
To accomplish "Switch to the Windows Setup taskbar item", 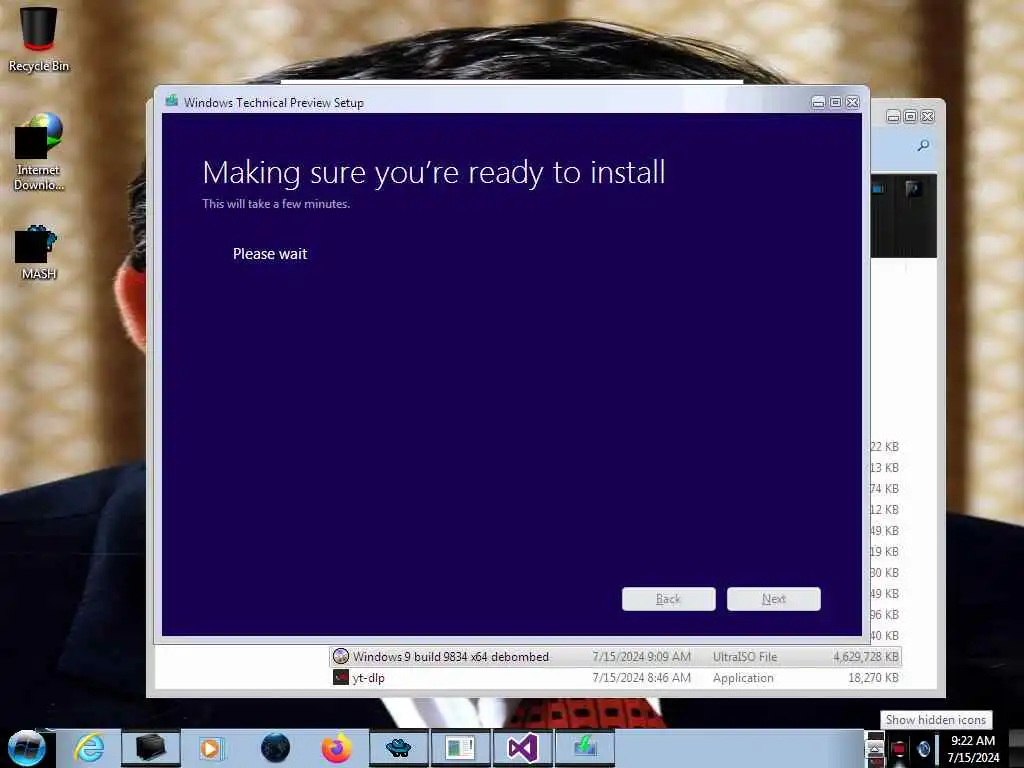I will pyautogui.click(x=584, y=748).
